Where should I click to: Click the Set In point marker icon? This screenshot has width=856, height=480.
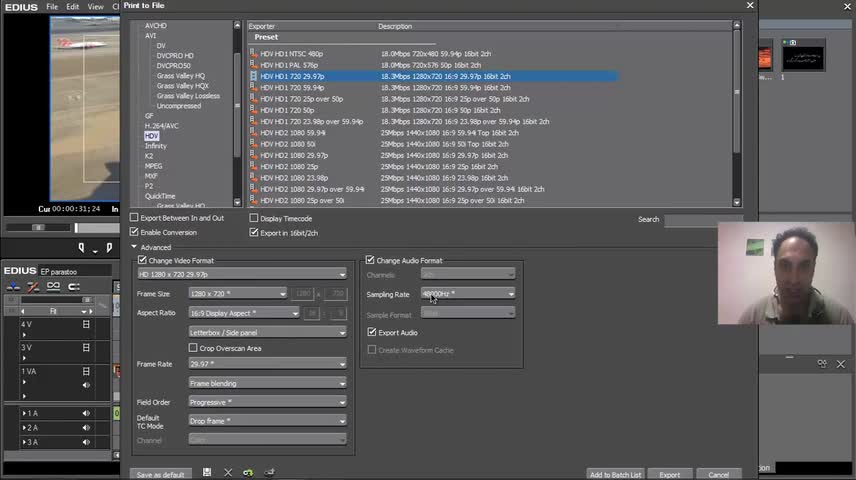(x=81, y=248)
